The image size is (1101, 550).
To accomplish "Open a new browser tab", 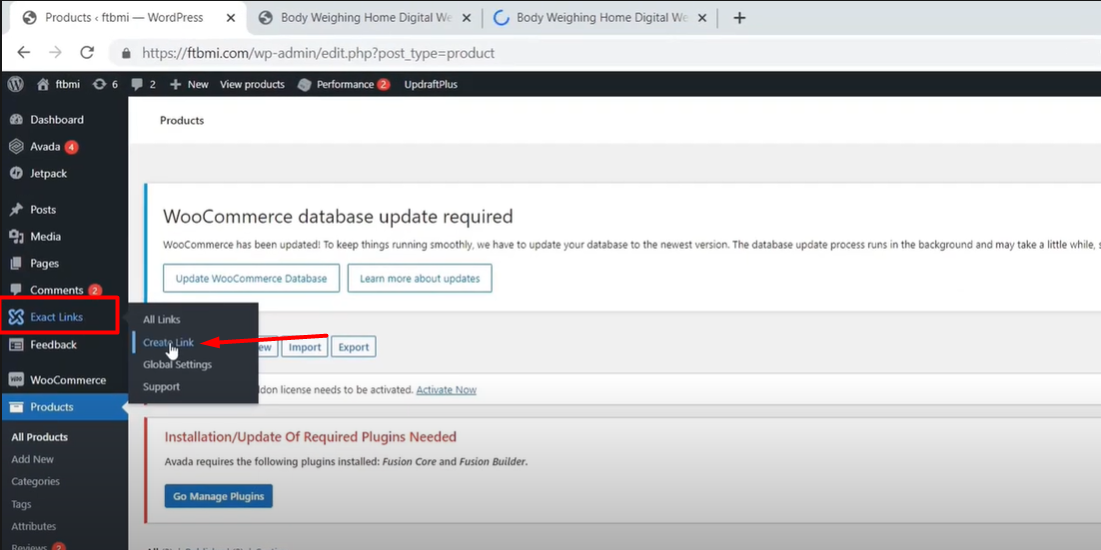I will point(739,18).
